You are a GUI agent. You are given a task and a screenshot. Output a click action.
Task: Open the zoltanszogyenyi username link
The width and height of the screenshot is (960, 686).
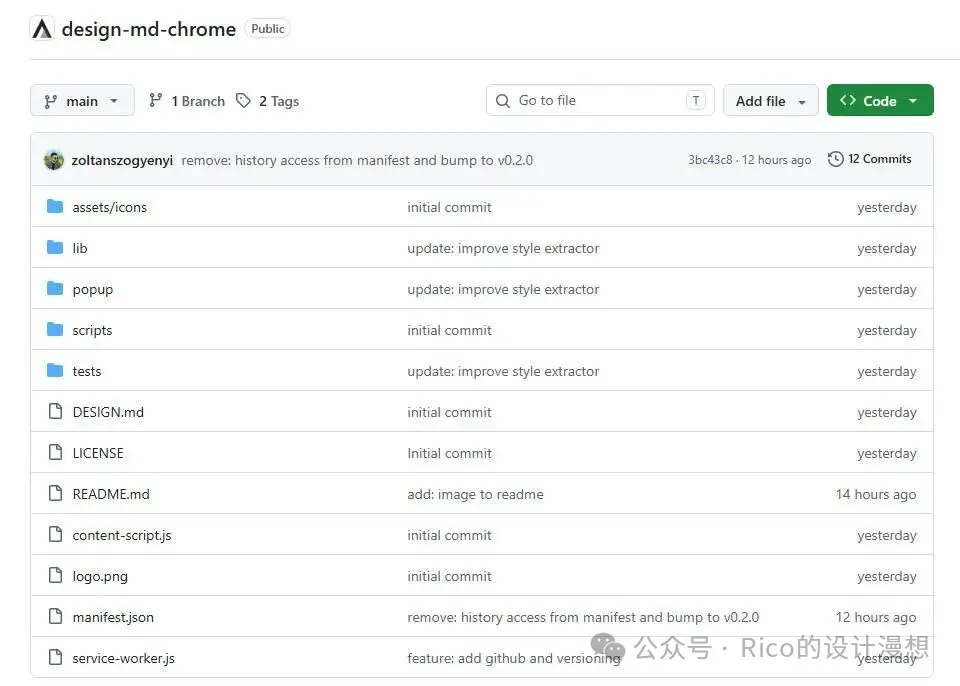[122, 160]
